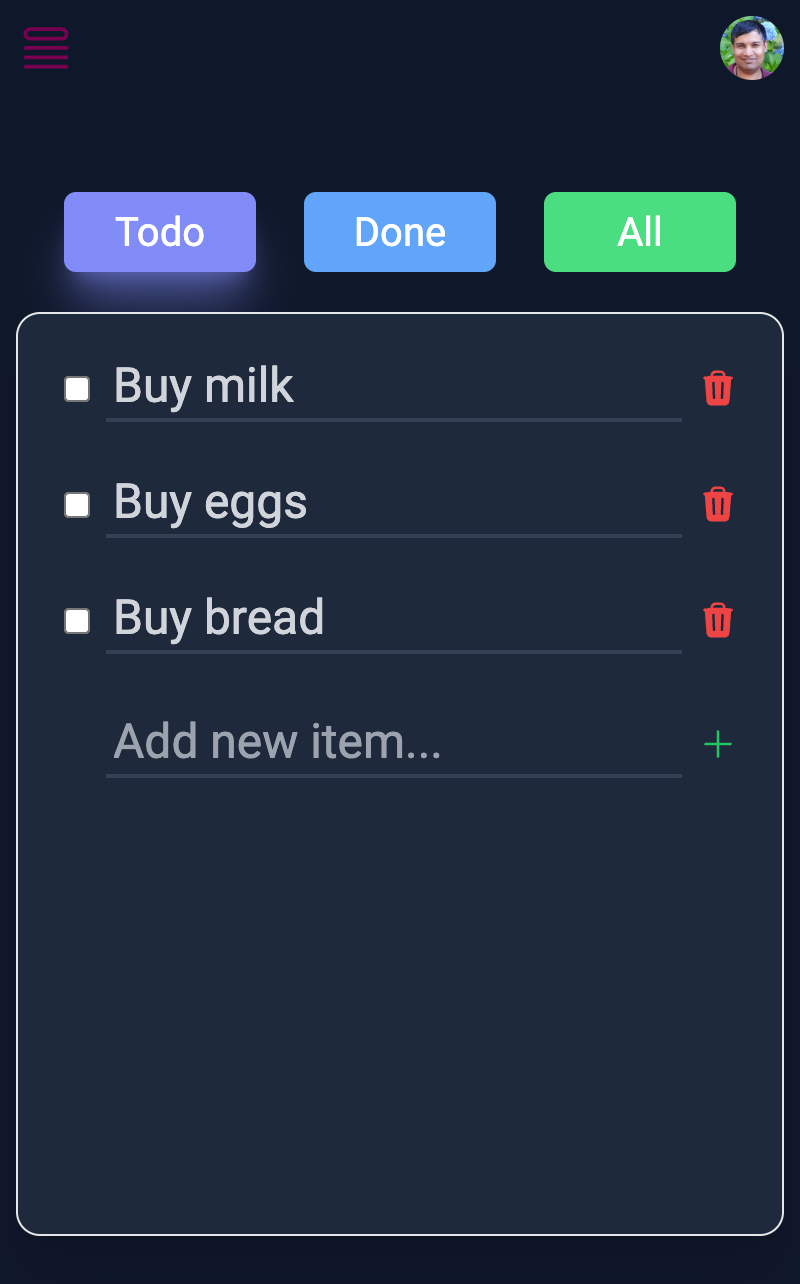Screen dimensions: 800x1284
Task: Mark Buy bread as done
Action: click(x=77, y=621)
